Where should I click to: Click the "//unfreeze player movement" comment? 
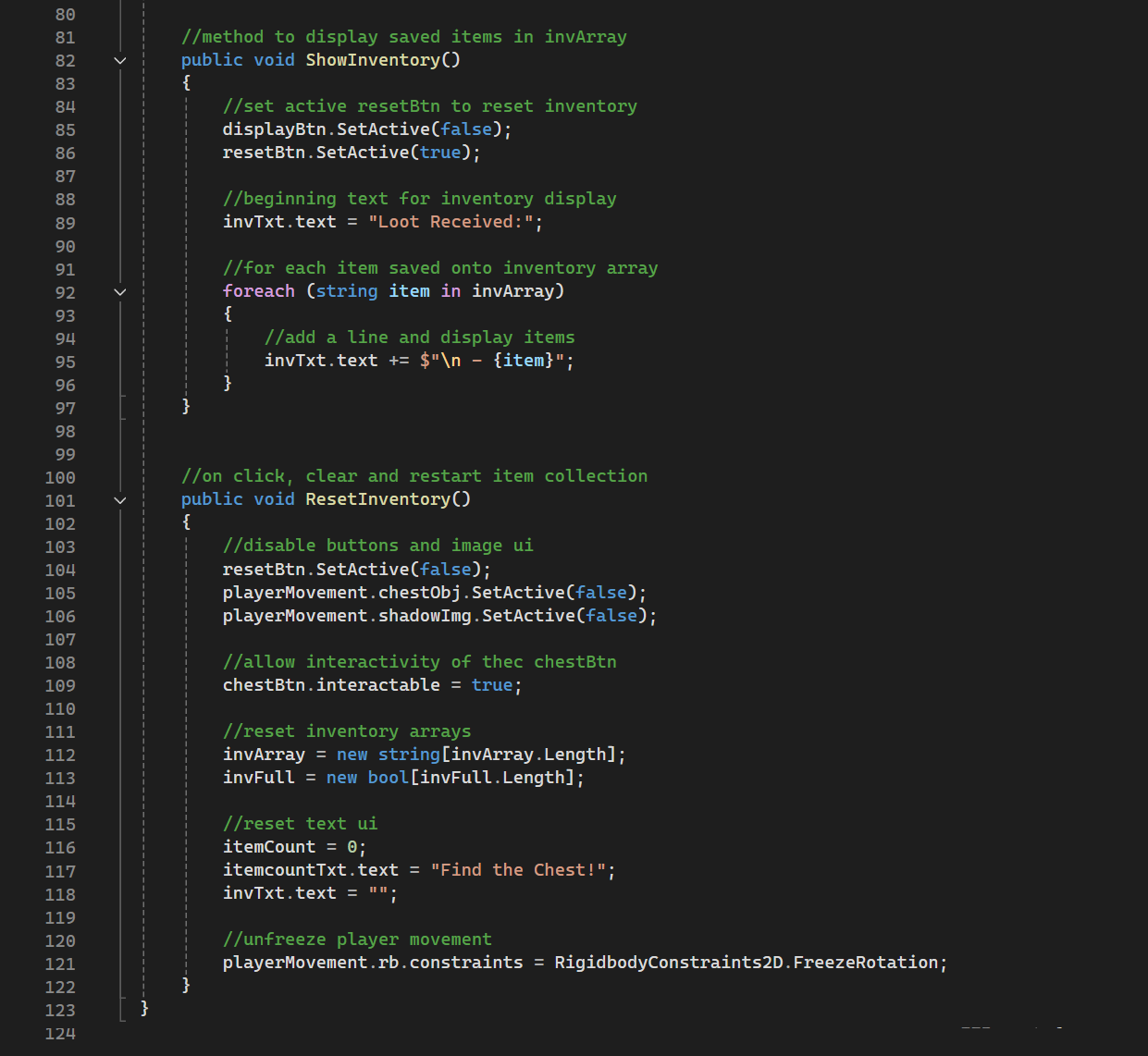point(357,939)
